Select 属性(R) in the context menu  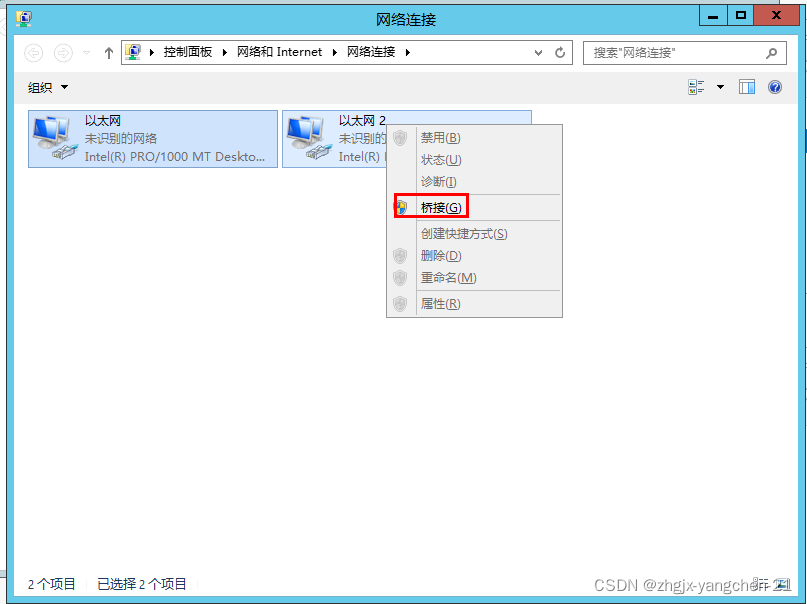click(x=441, y=304)
